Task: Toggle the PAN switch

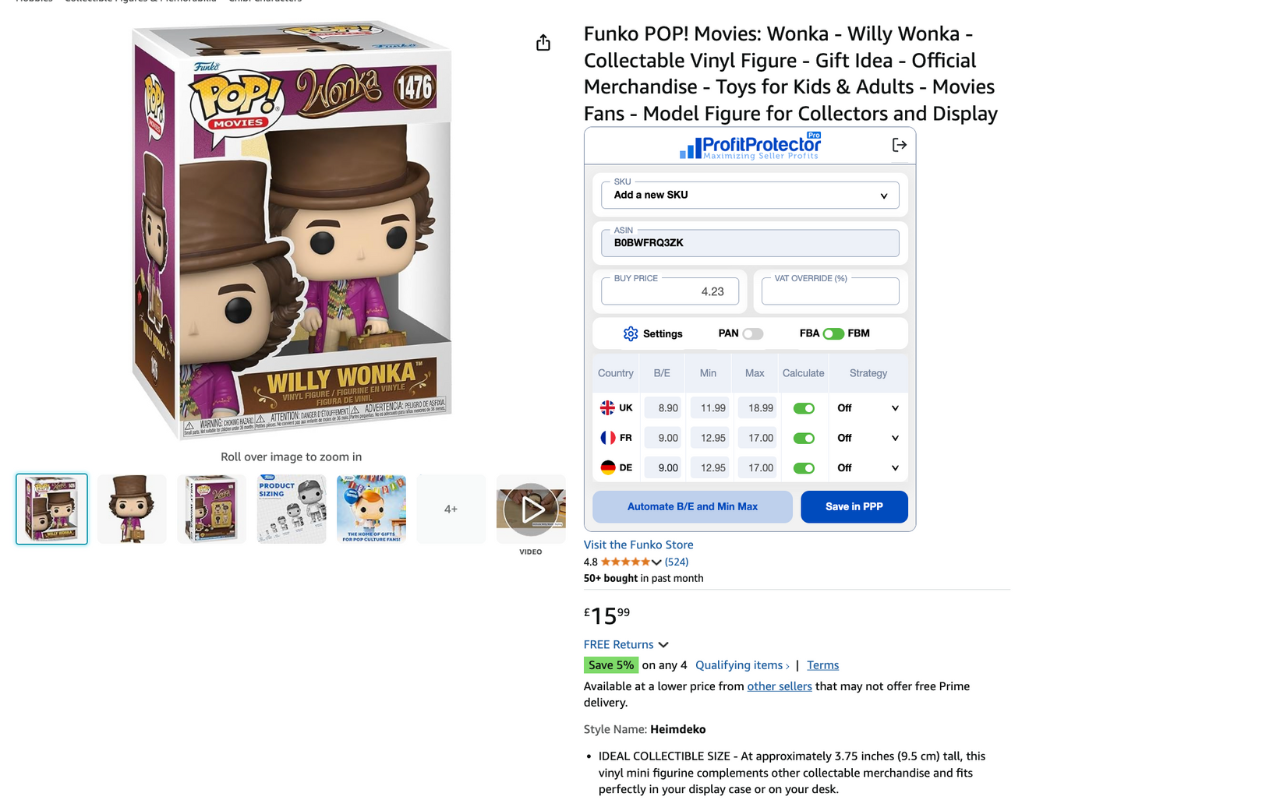Action: pyautogui.click(x=752, y=334)
